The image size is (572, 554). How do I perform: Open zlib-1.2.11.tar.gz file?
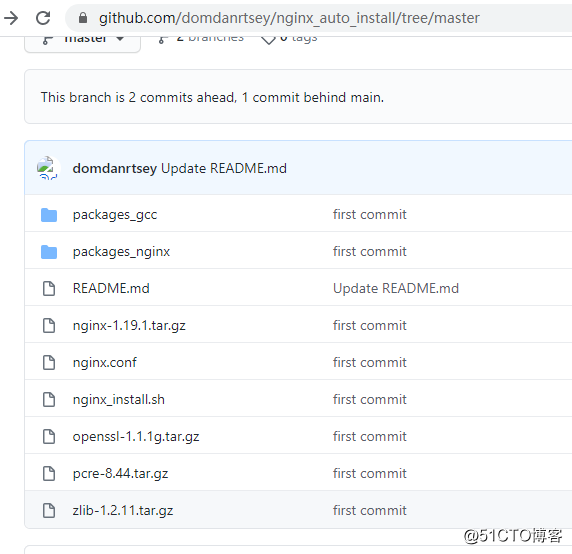click(123, 511)
